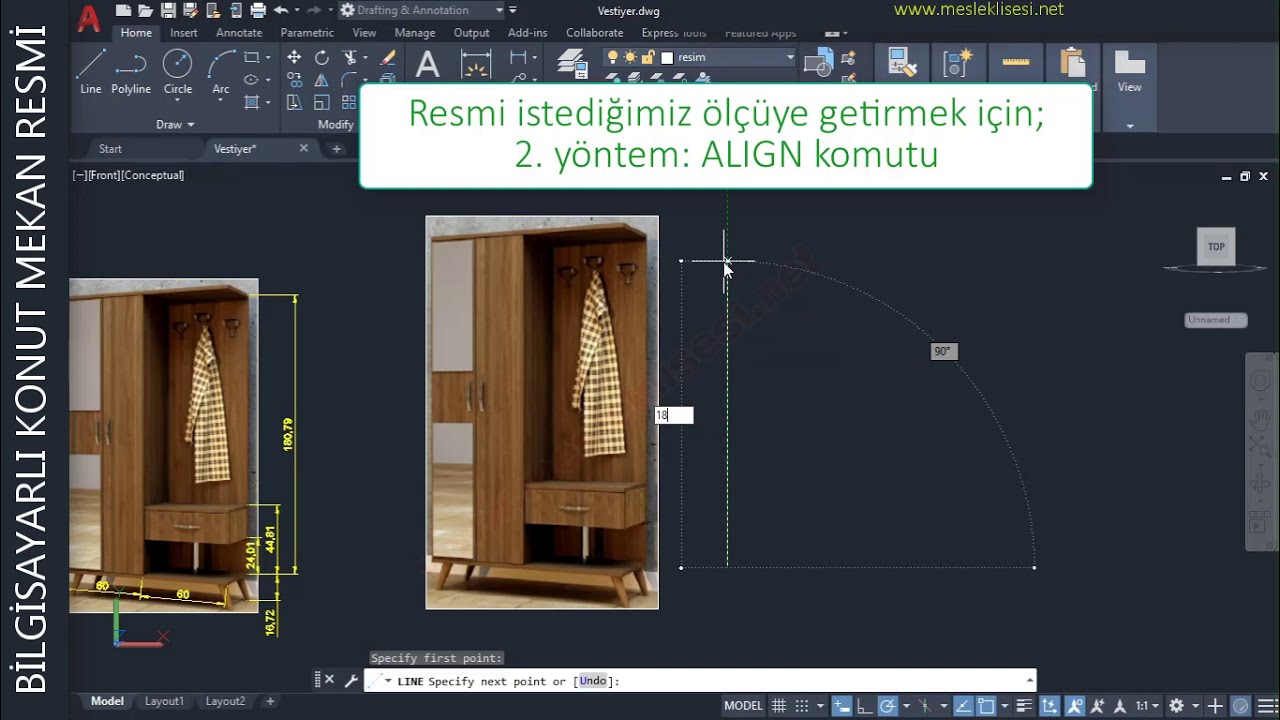Screen dimensions: 1280x720
Task: Select the Text tool (large A)
Action: tap(427, 65)
